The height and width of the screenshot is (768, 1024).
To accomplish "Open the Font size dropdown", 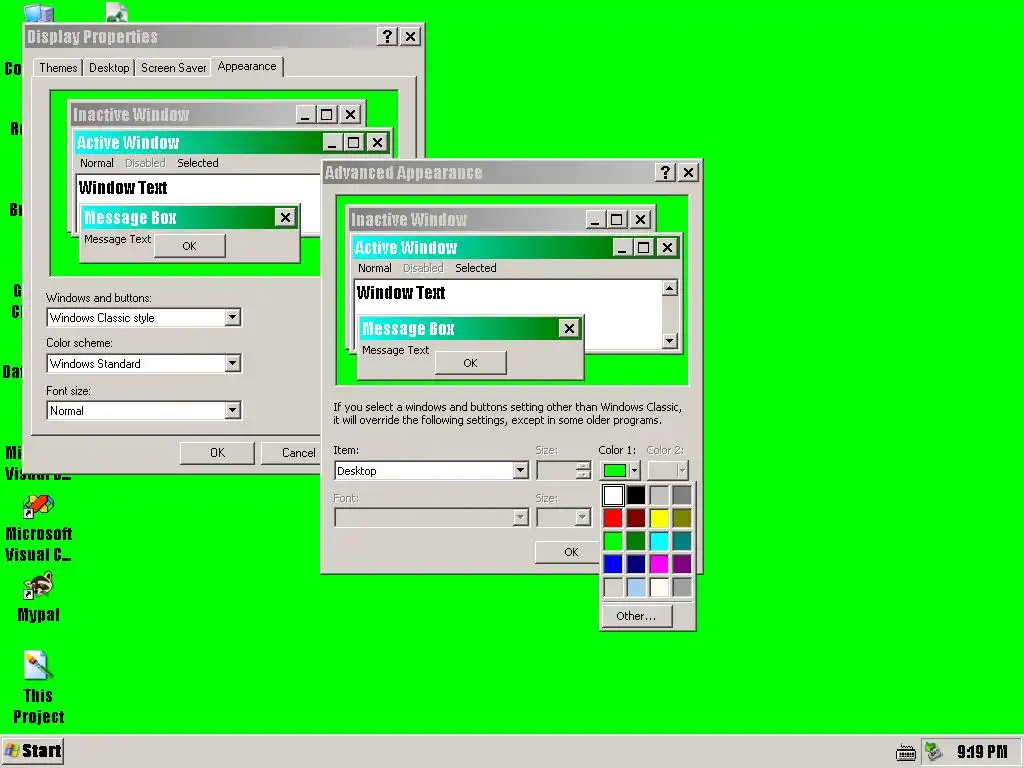I will (232, 410).
